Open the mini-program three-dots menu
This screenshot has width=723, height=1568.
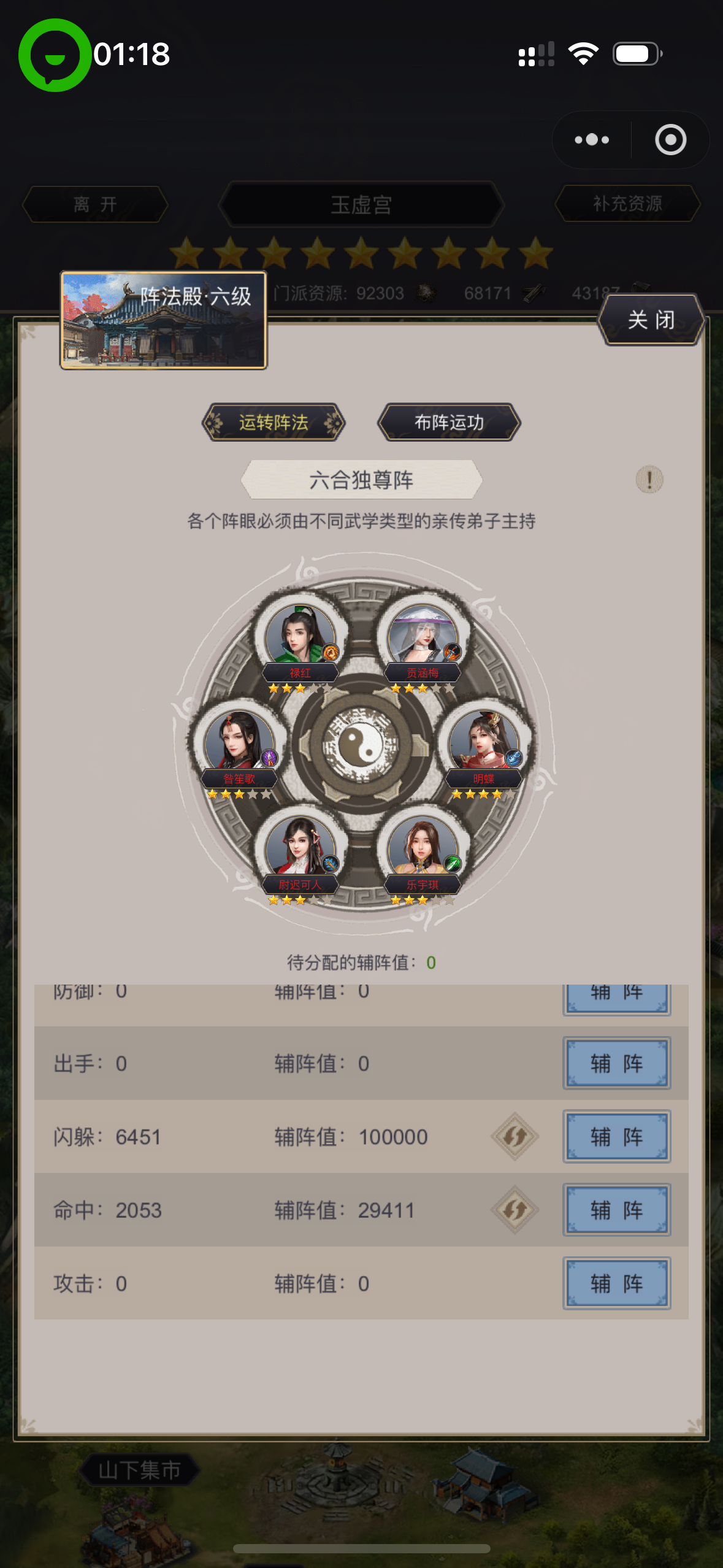(592, 140)
